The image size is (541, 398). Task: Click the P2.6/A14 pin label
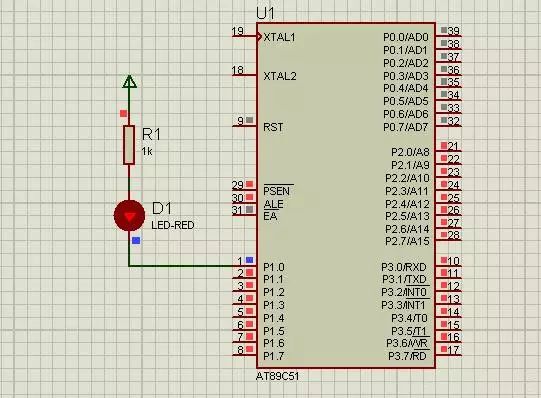click(x=407, y=229)
